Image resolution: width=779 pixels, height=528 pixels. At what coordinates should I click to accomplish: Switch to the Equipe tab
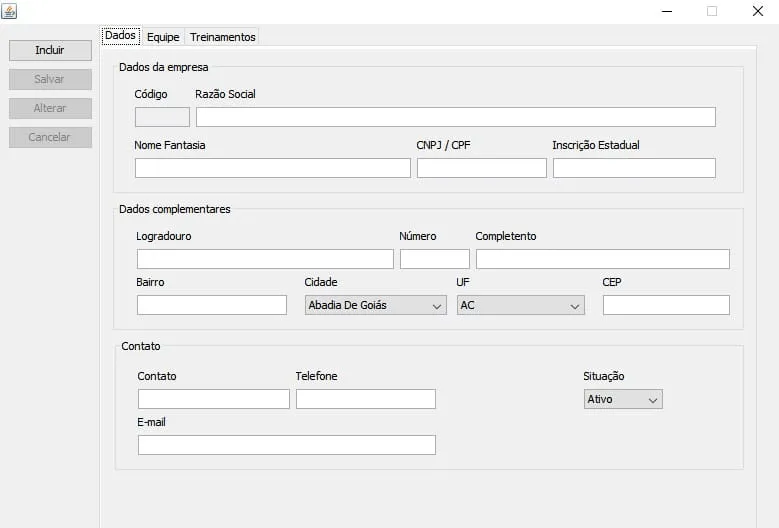pos(163,37)
